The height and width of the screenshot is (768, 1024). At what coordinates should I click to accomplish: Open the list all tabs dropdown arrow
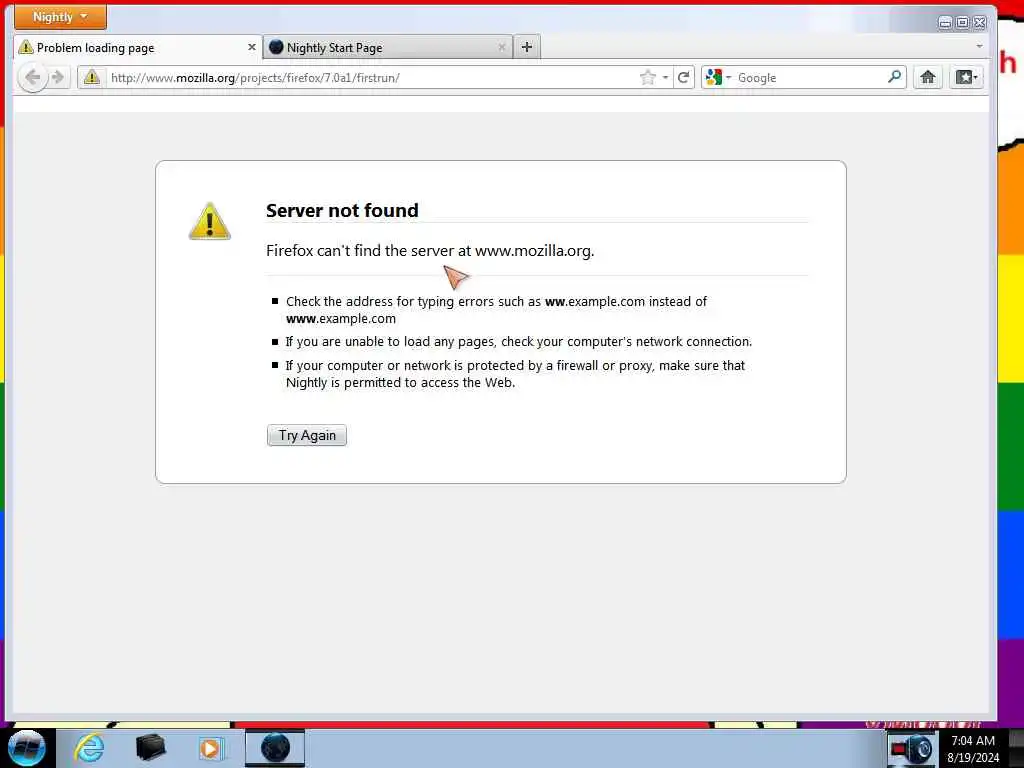(979, 46)
